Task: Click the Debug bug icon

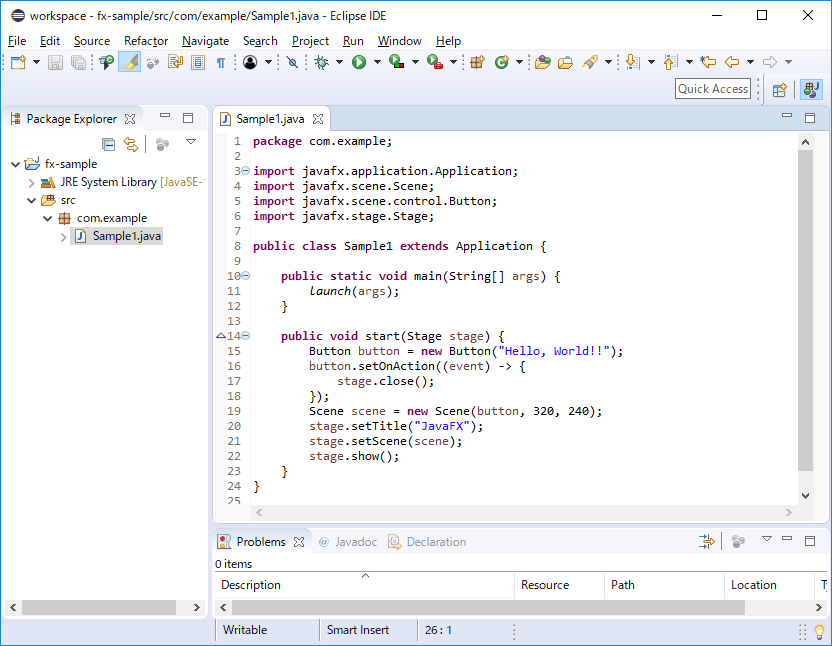Action: [x=321, y=62]
